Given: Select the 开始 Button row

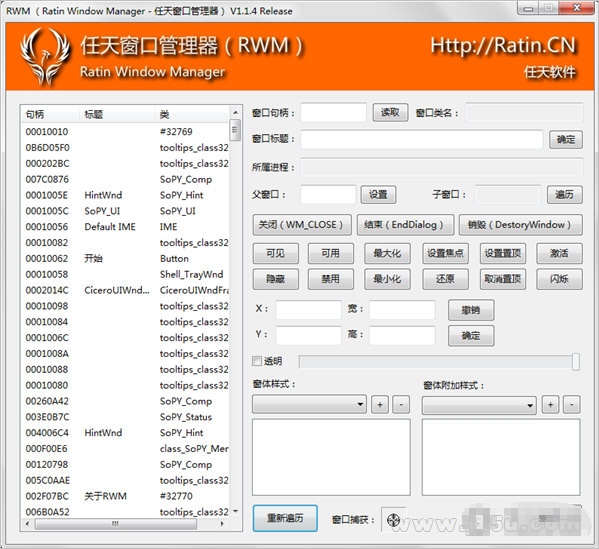Looking at the screenshot, I should (125, 259).
